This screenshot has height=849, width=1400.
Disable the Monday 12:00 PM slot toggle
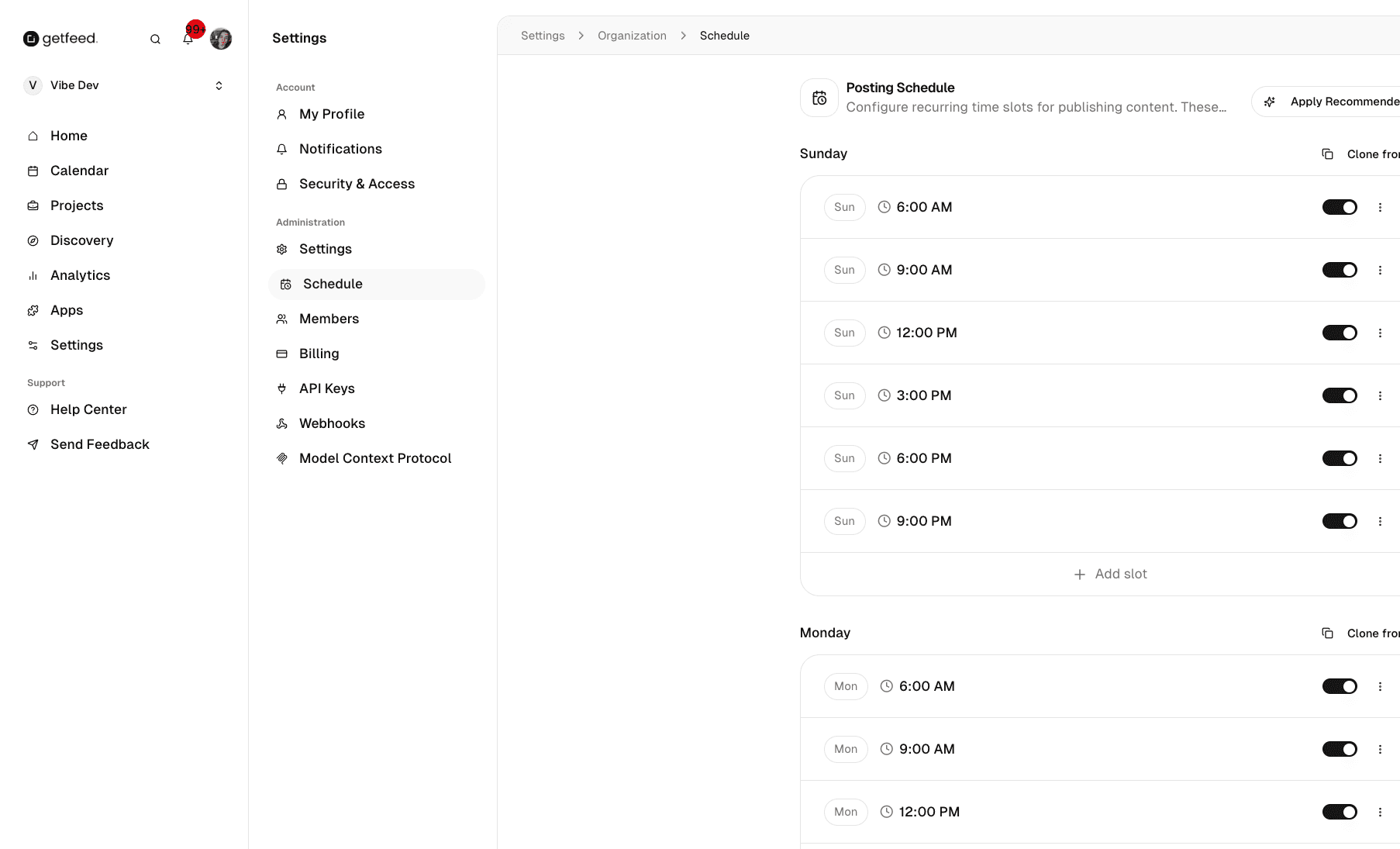pyautogui.click(x=1340, y=812)
